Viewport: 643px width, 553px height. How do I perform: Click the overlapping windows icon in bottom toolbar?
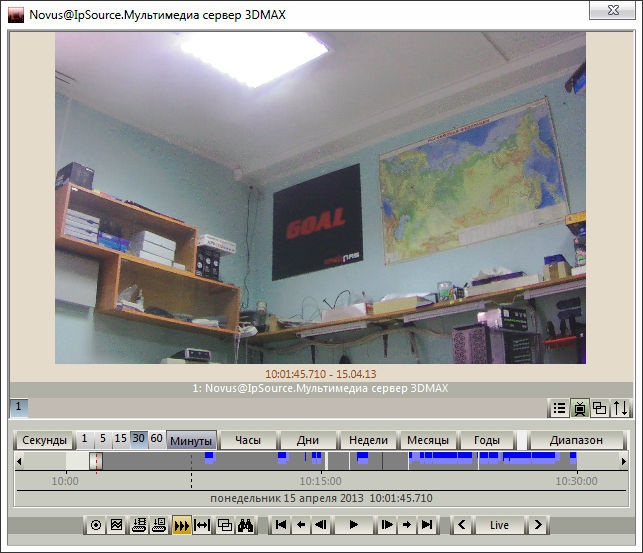pyautogui.click(x=224, y=525)
